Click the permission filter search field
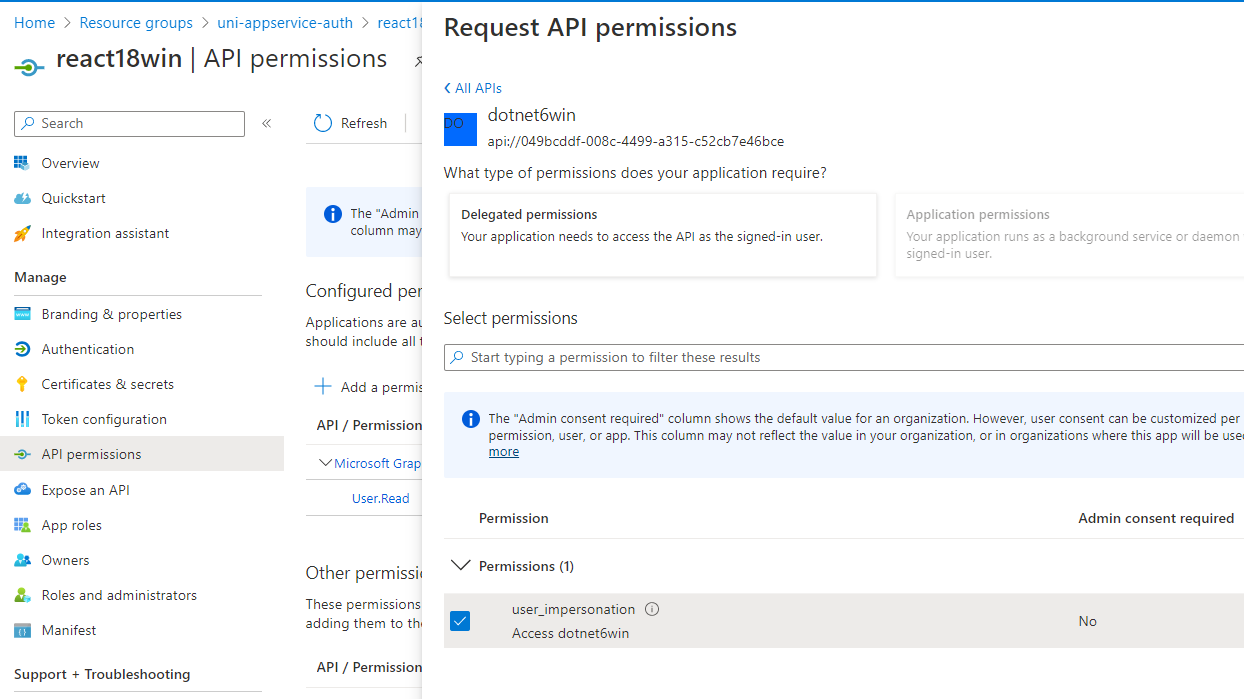The height and width of the screenshot is (699, 1244). click(x=844, y=357)
